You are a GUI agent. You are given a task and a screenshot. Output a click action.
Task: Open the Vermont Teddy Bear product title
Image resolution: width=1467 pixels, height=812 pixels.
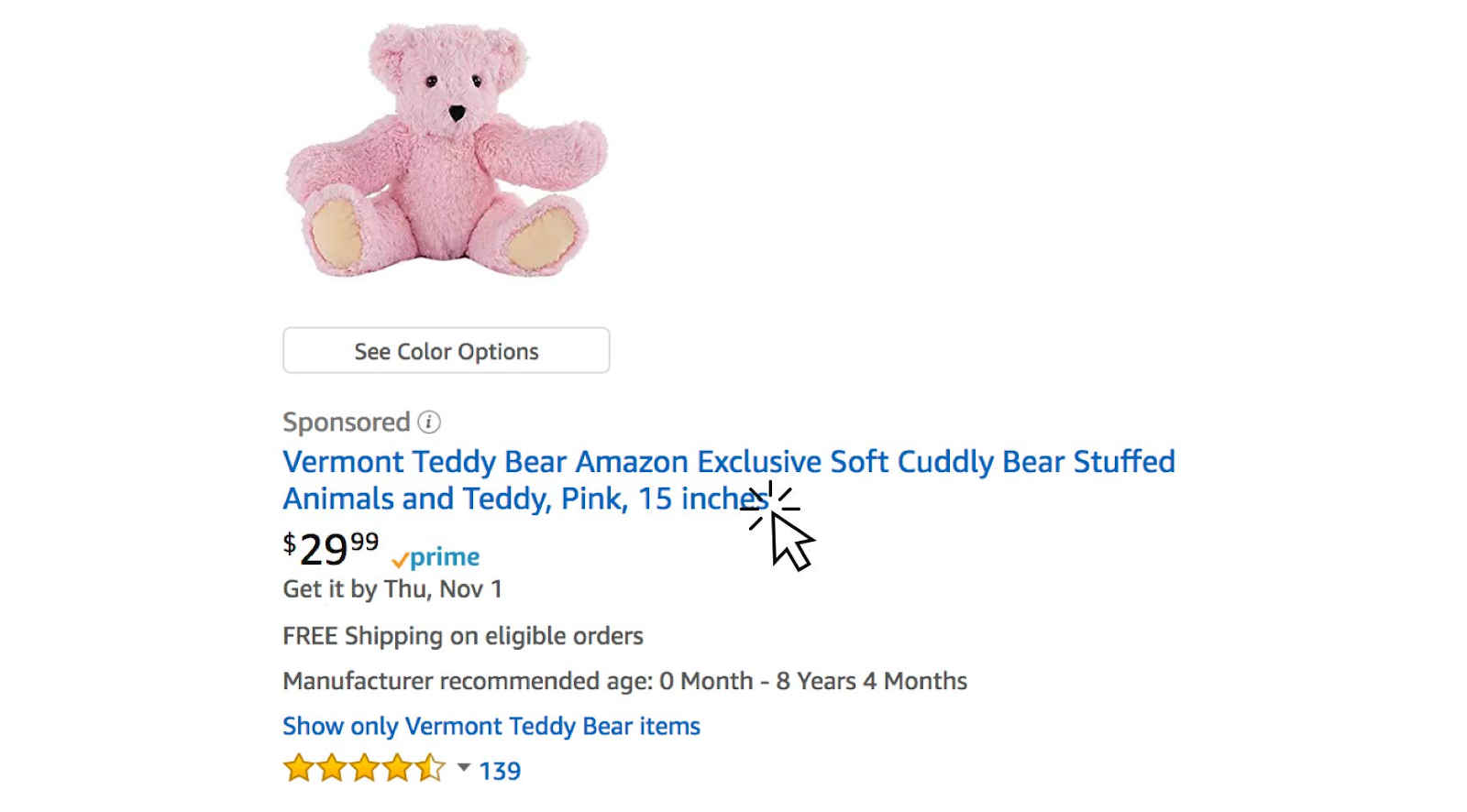pyautogui.click(x=728, y=463)
